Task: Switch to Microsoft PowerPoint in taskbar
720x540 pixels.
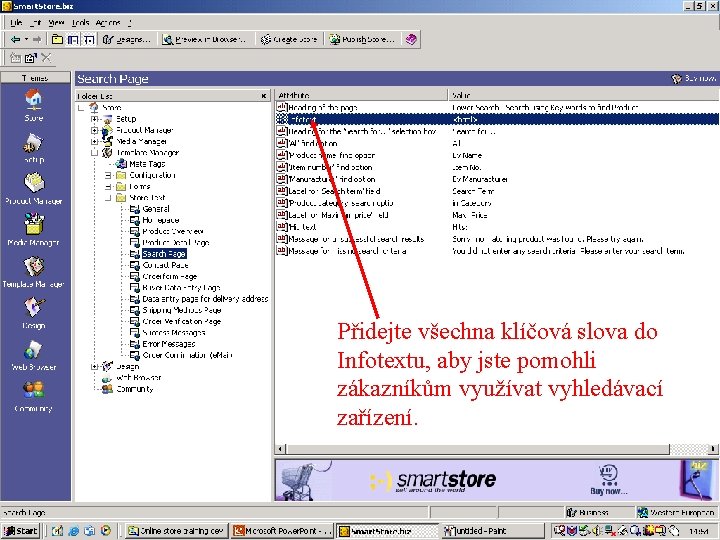Action: tap(282, 531)
